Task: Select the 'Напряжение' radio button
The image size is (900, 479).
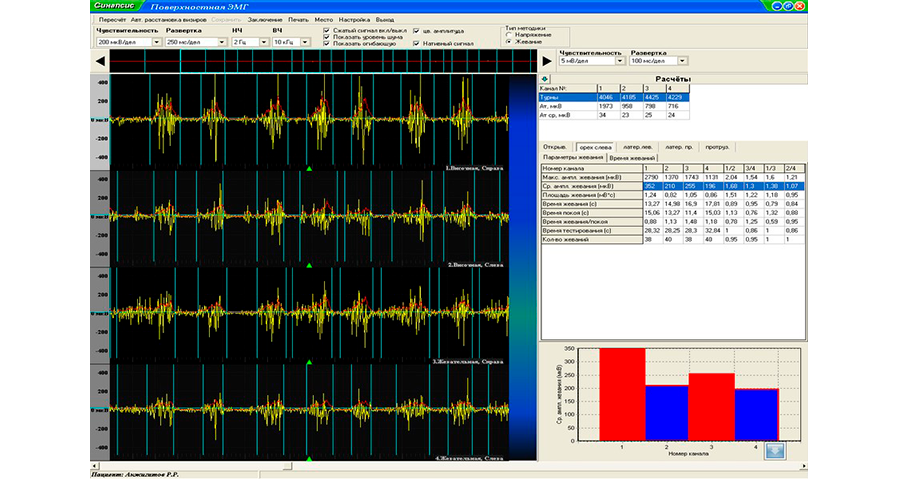Action: pyautogui.click(x=509, y=34)
